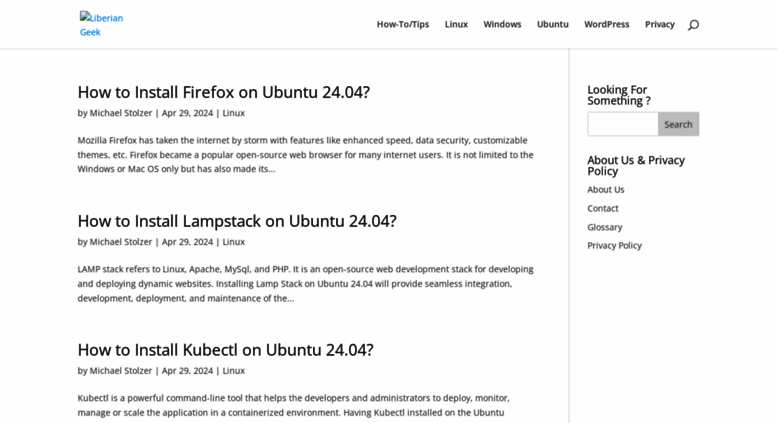Visit the WordPress menu item
The height and width of the screenshot is (423, 777).
(x=607, y=24)
